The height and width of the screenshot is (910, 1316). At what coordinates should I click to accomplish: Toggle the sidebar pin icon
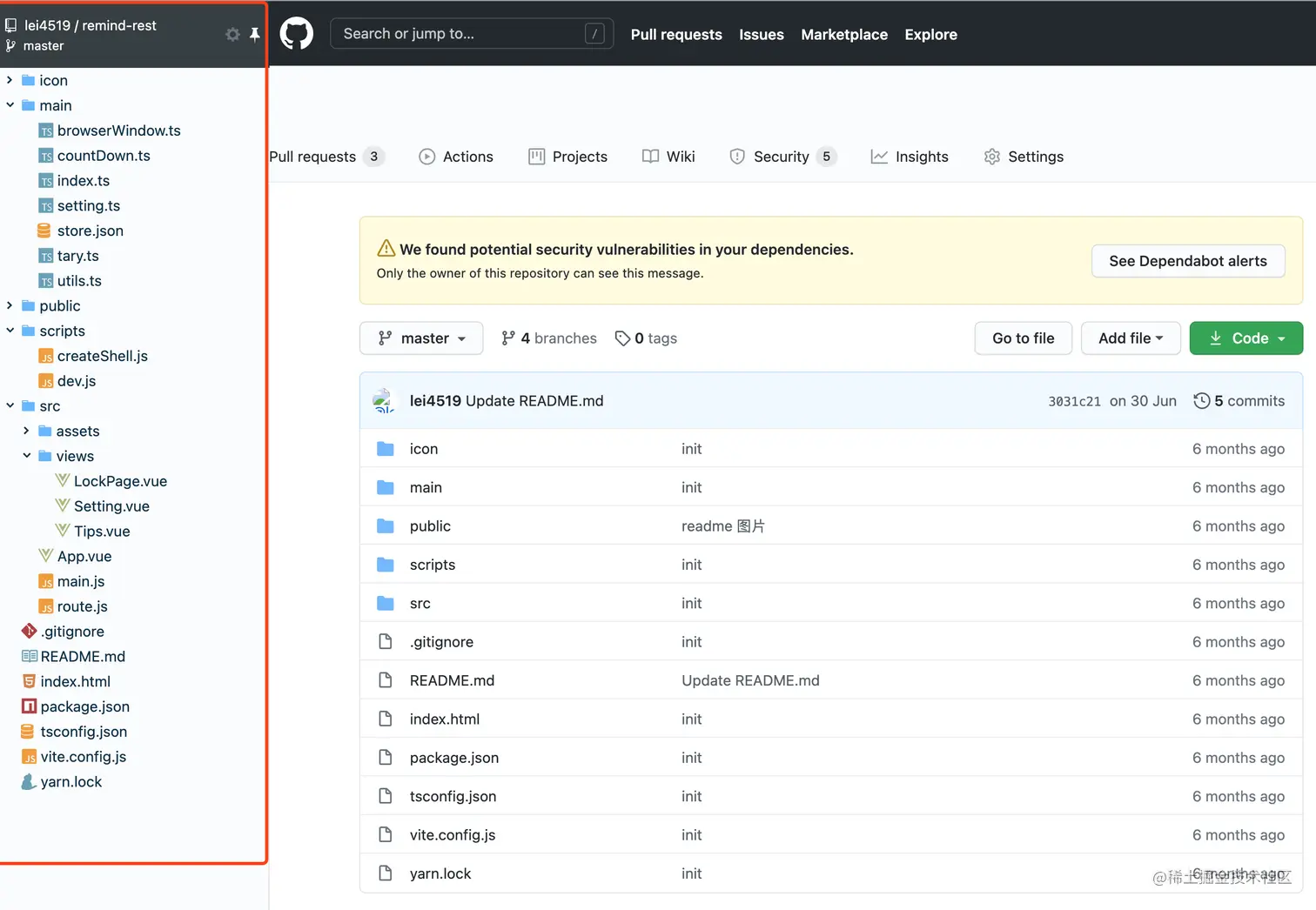(x=254, y=35)
